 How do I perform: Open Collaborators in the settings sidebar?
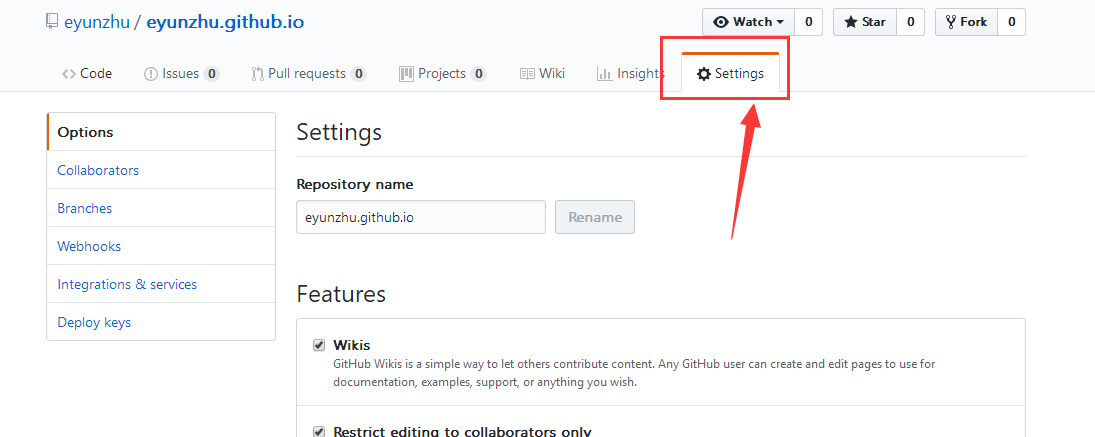pyautogui.click(x=161, y=170)
